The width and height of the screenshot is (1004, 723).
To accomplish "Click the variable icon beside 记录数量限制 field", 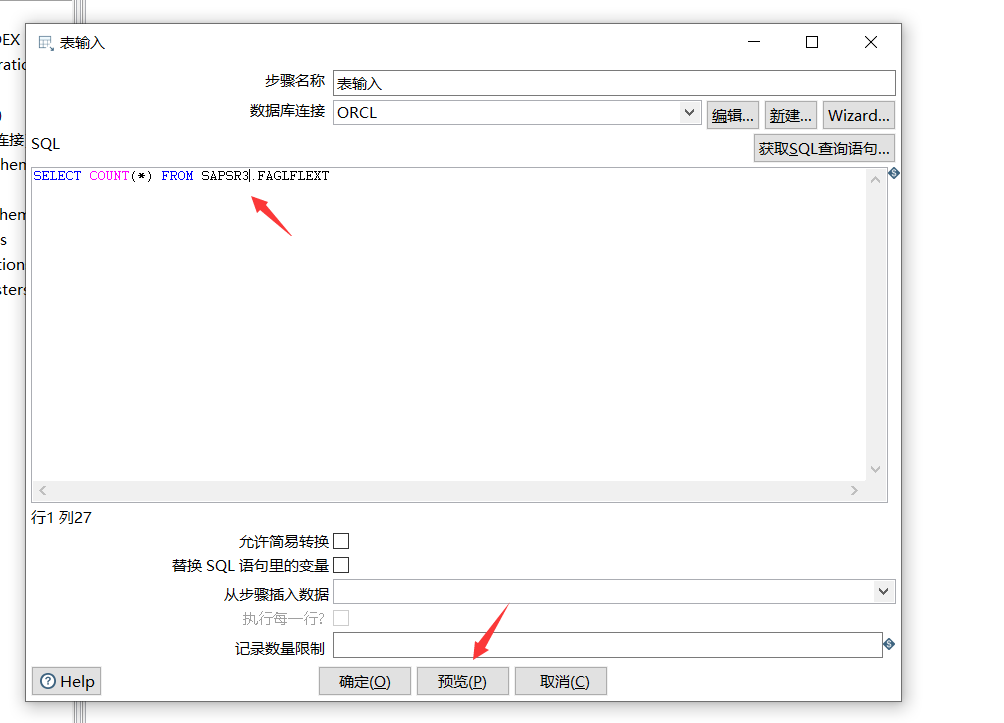I will 889,644.
